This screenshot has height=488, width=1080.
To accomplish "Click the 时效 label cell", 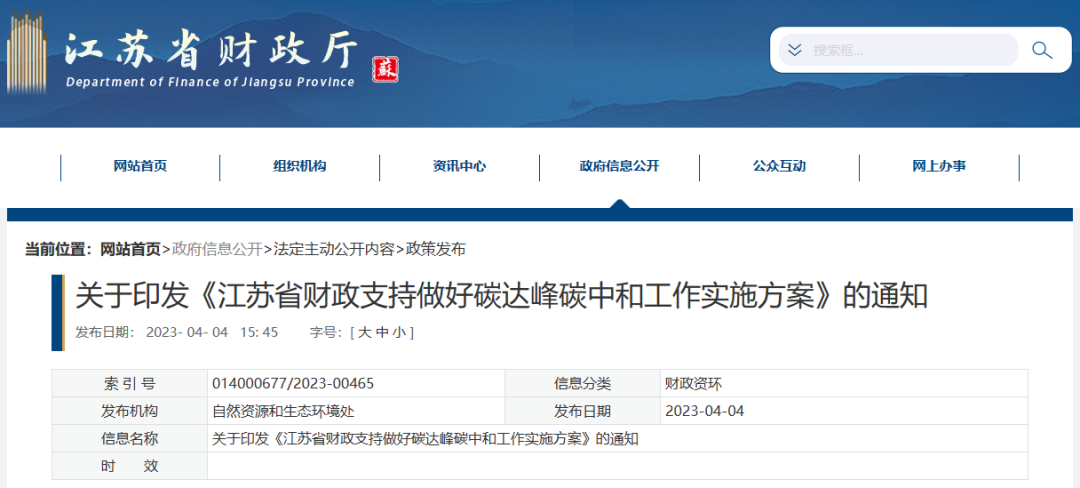I will 129,466.
